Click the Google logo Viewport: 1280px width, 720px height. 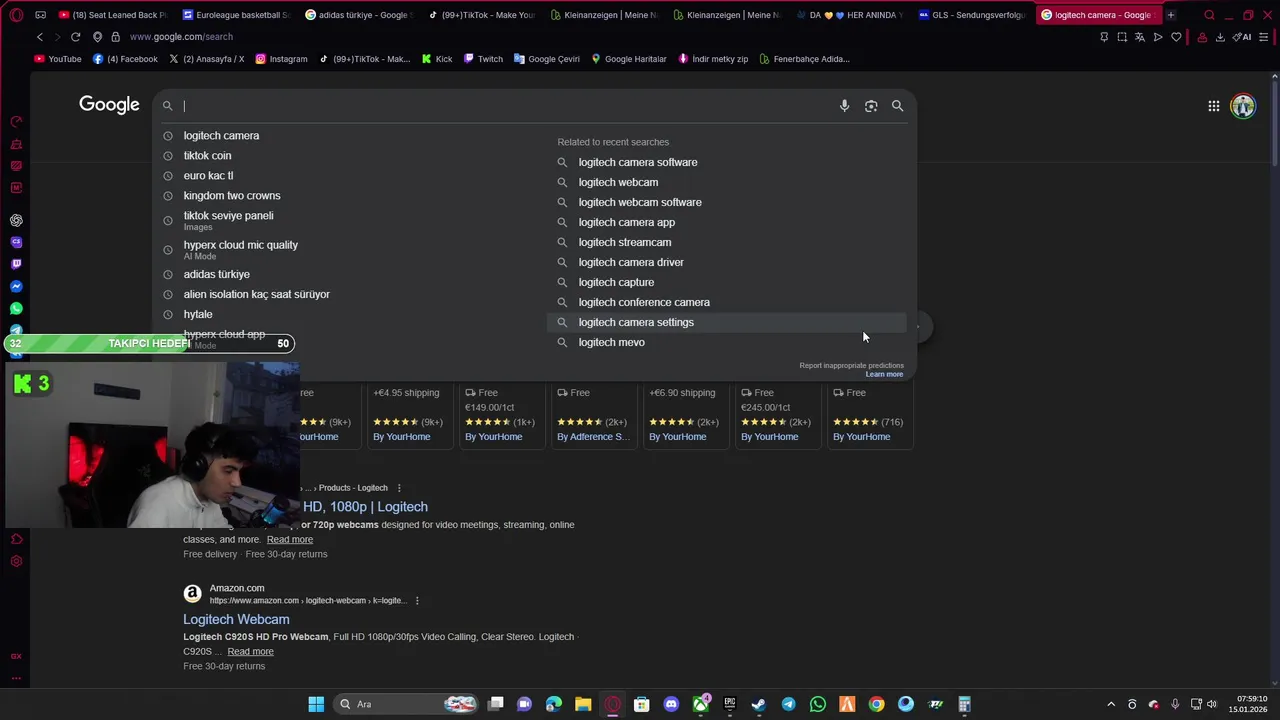[109, 105]
